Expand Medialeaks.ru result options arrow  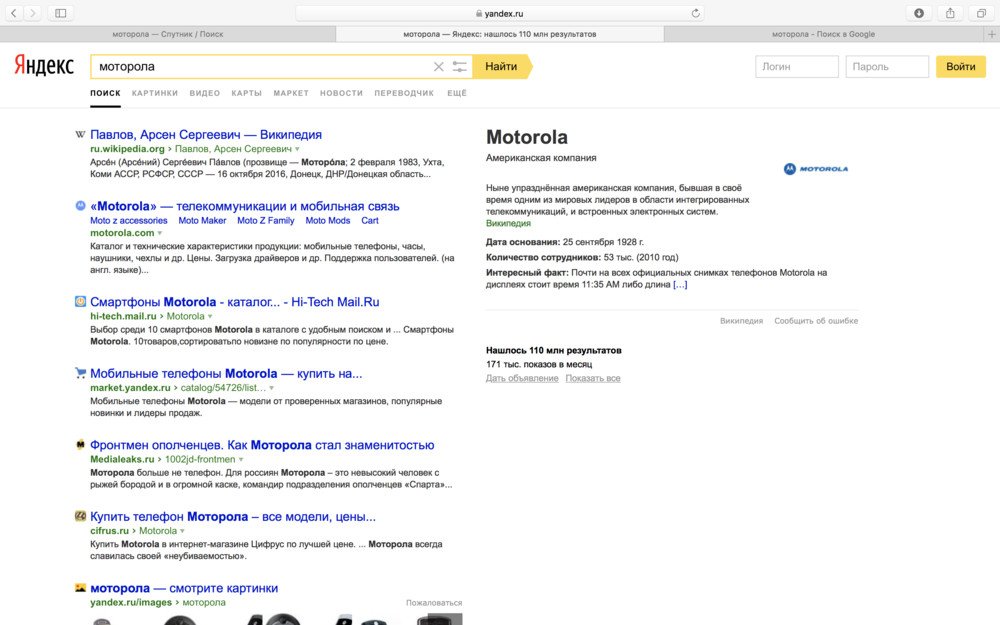pos(240,459)
